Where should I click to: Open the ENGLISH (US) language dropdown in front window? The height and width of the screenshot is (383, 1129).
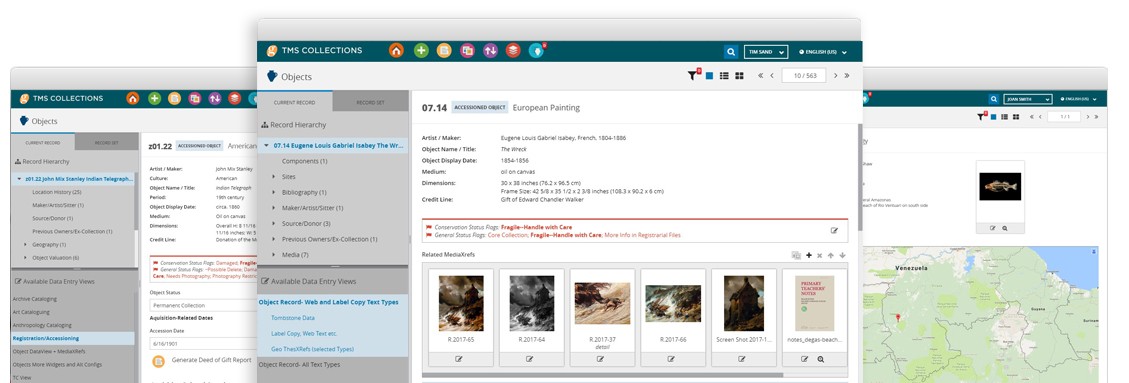(x=823, y=52)
